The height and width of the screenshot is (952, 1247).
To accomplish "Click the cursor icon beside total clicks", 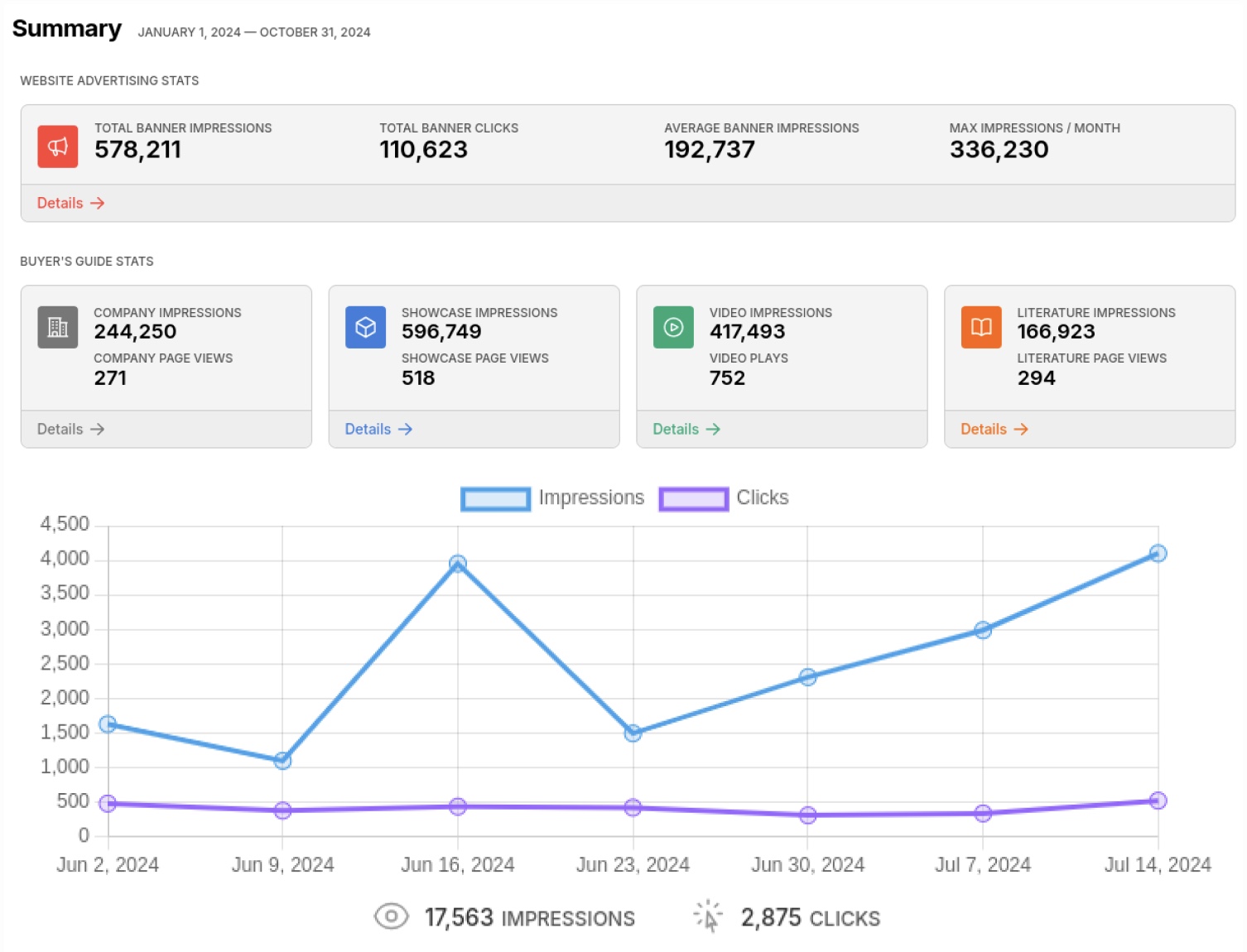I will point(707,916).
